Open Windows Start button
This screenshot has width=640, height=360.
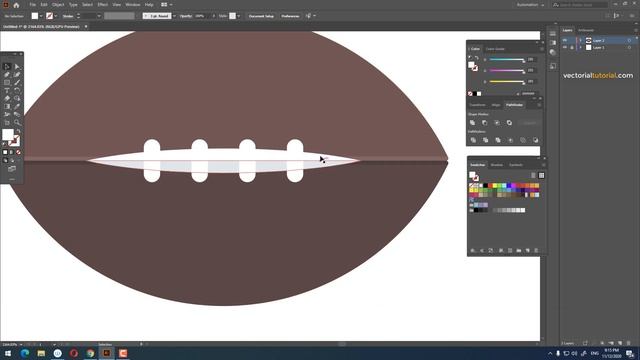pos(8,353)
